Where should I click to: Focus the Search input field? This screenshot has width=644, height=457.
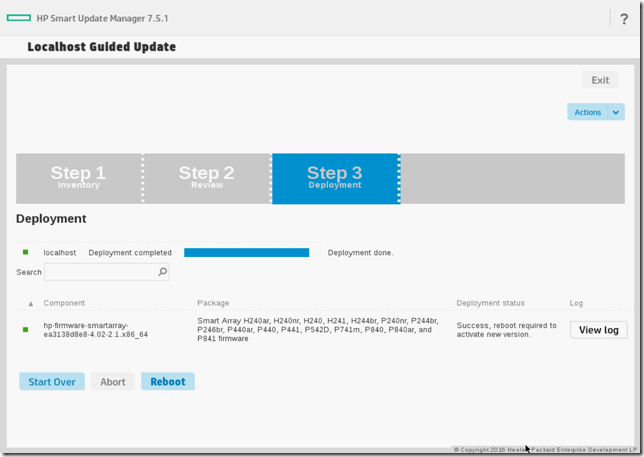[107, 272]
